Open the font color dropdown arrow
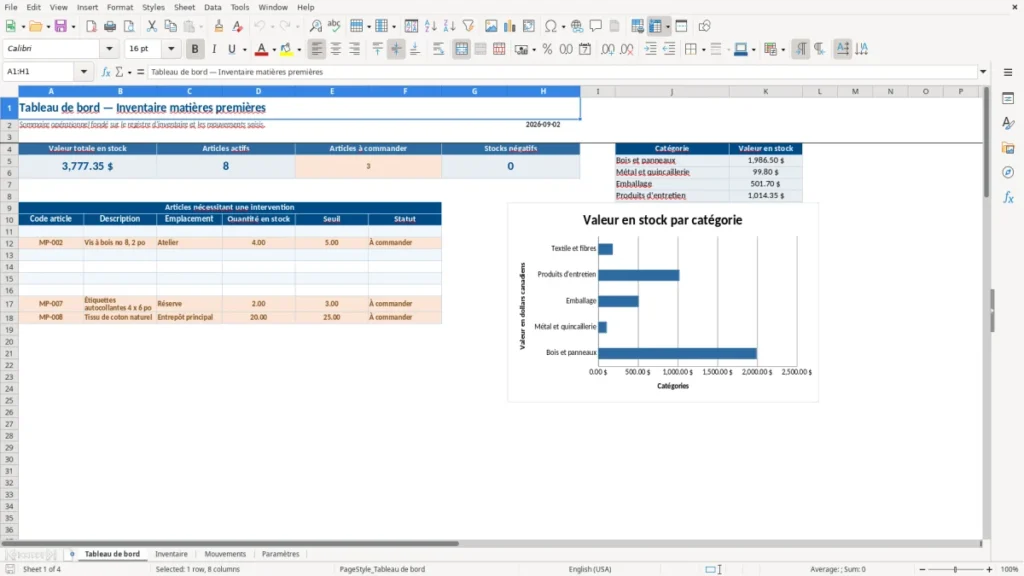This screenshot has height=576, width=1024. [x=274, y=49]
